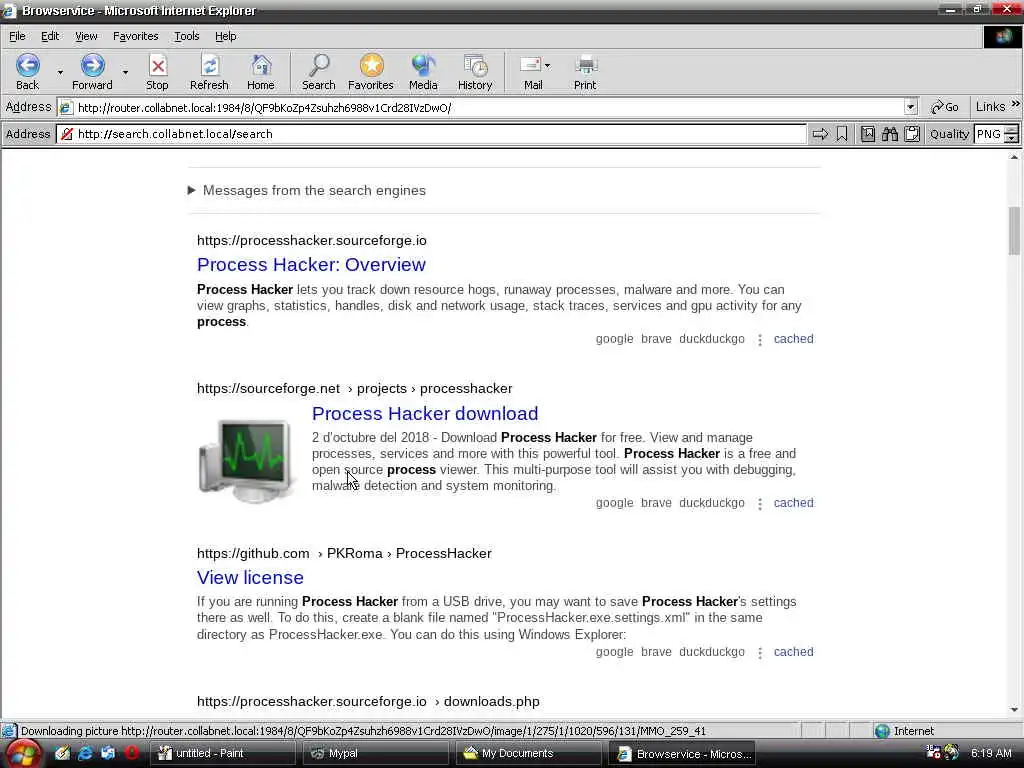Image resolution: width=1024 pixels, height=768 pixels.
Task: Expand the IE address bar dropdown
Action: click(911, 107)
